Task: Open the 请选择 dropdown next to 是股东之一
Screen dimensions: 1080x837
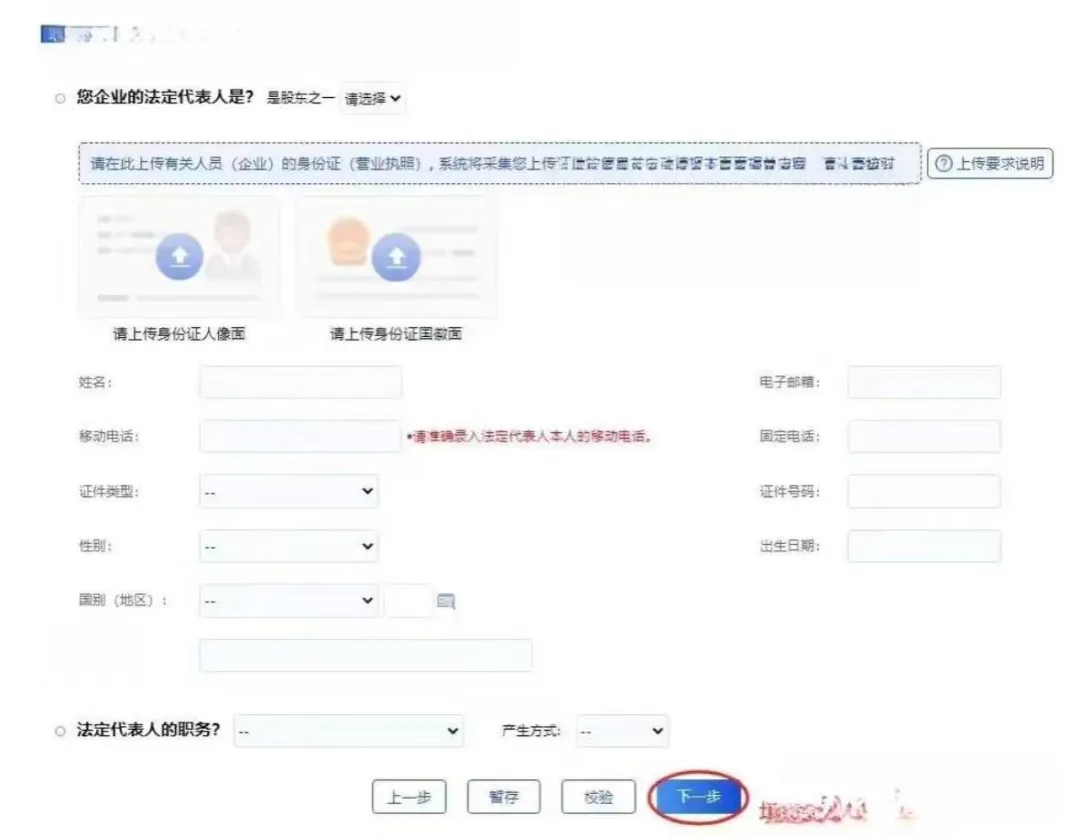Action: pyautogui.click(x=374, y=99)
